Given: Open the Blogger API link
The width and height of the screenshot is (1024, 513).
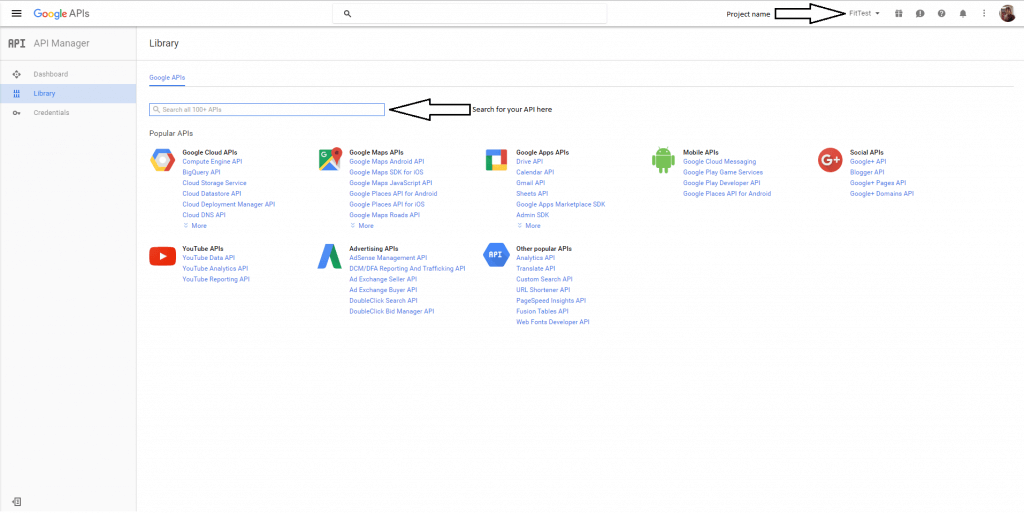Looking at the screenshot, I should pyautogui.click(x=867, y=172).
